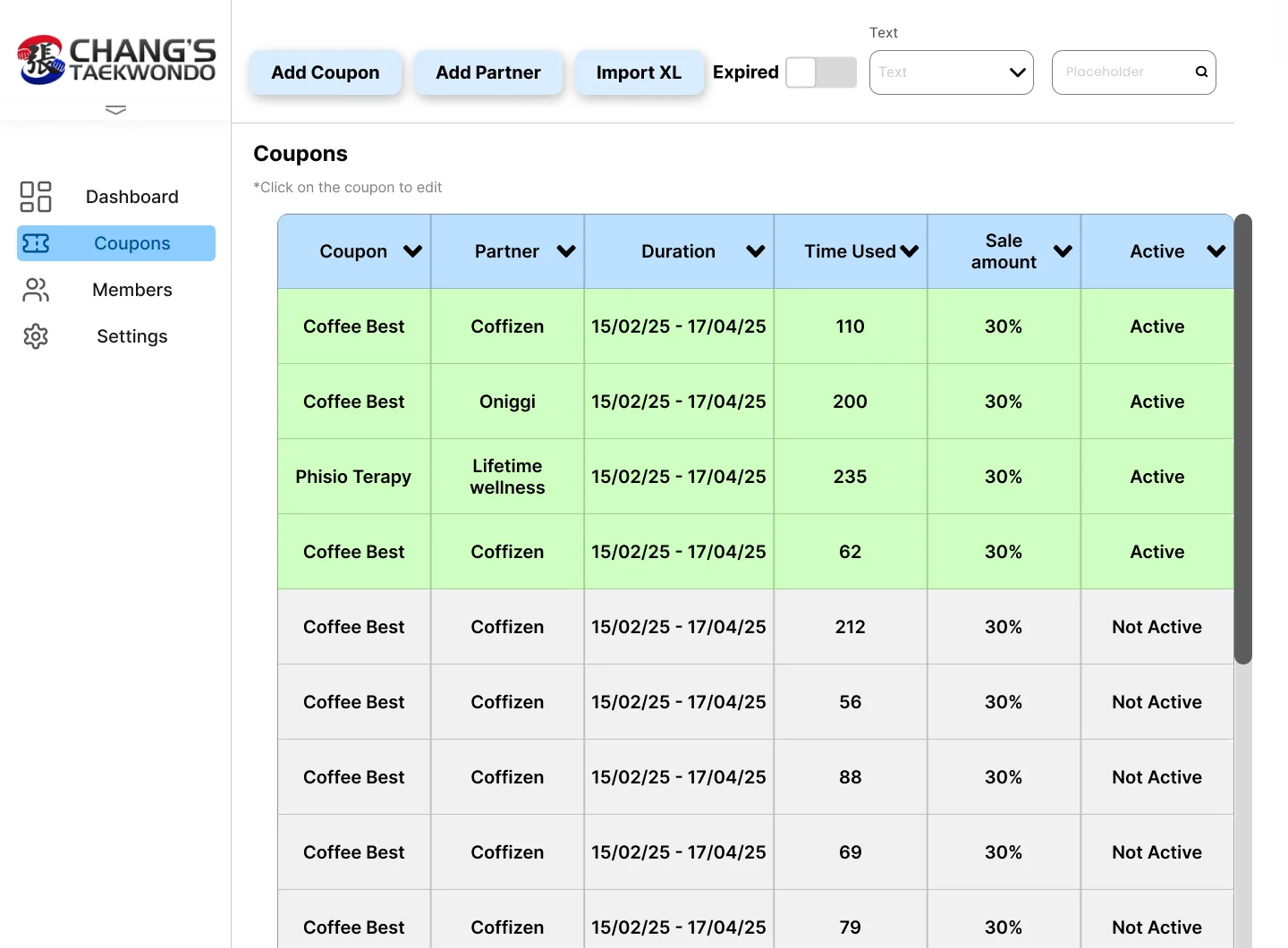Click the 56 time used value
Viewport: 1288px width, 948px height.
pos(851,702)
